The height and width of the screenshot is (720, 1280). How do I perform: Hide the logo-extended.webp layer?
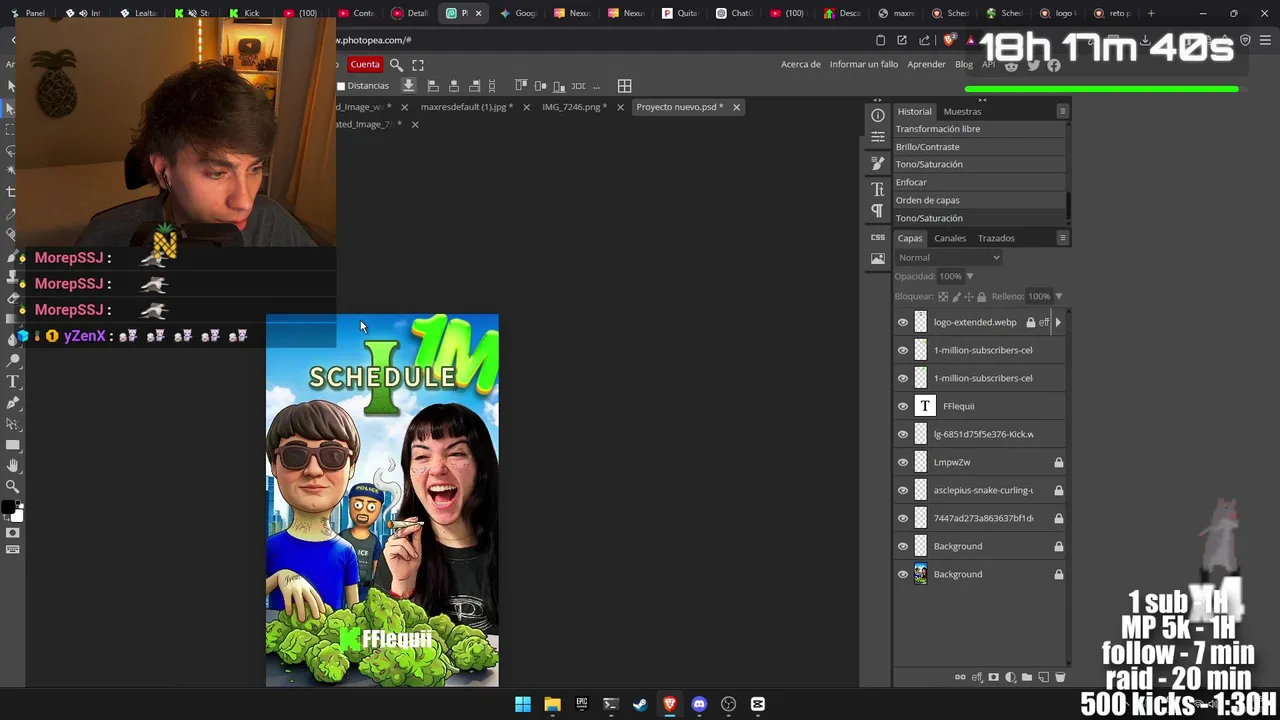point(903,322)
